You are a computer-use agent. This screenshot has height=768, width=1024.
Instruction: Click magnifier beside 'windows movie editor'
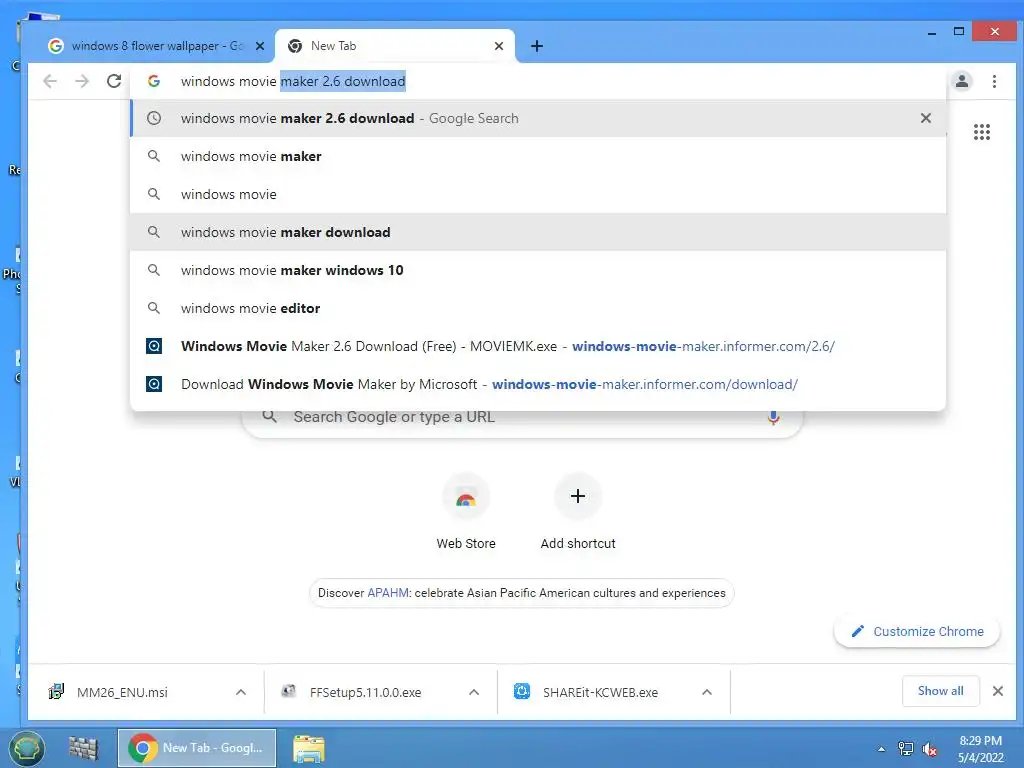coord(153,308)
